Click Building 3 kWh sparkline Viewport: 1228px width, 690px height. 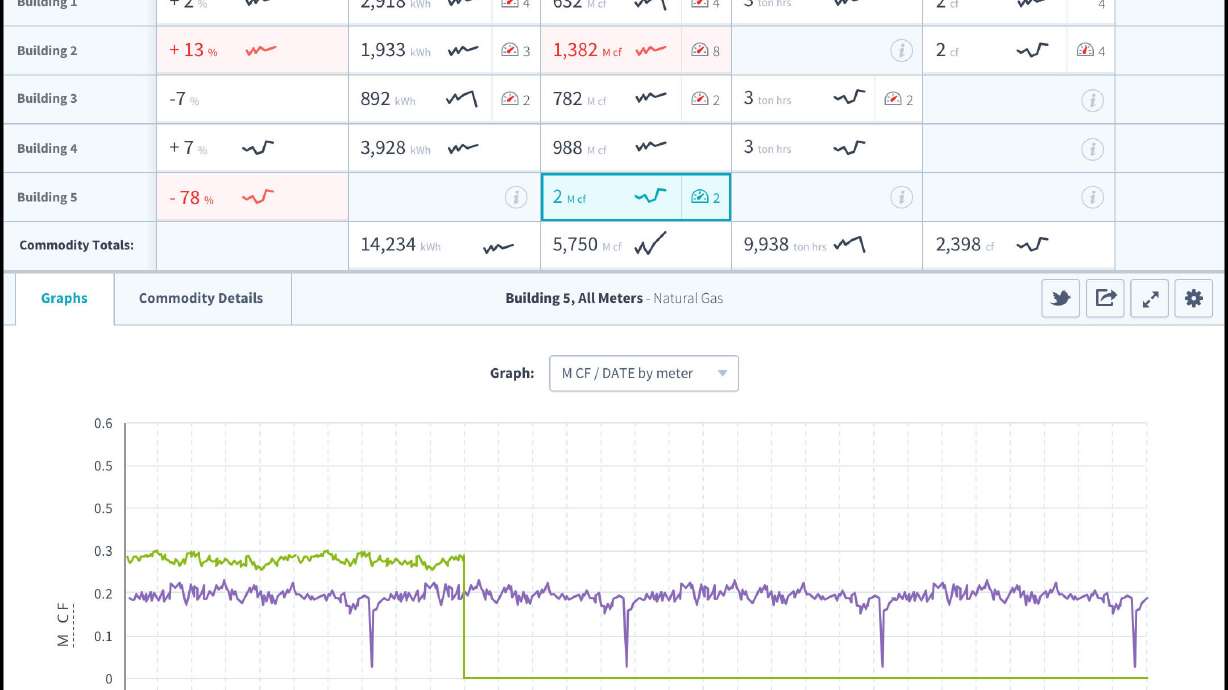[462, 98]
